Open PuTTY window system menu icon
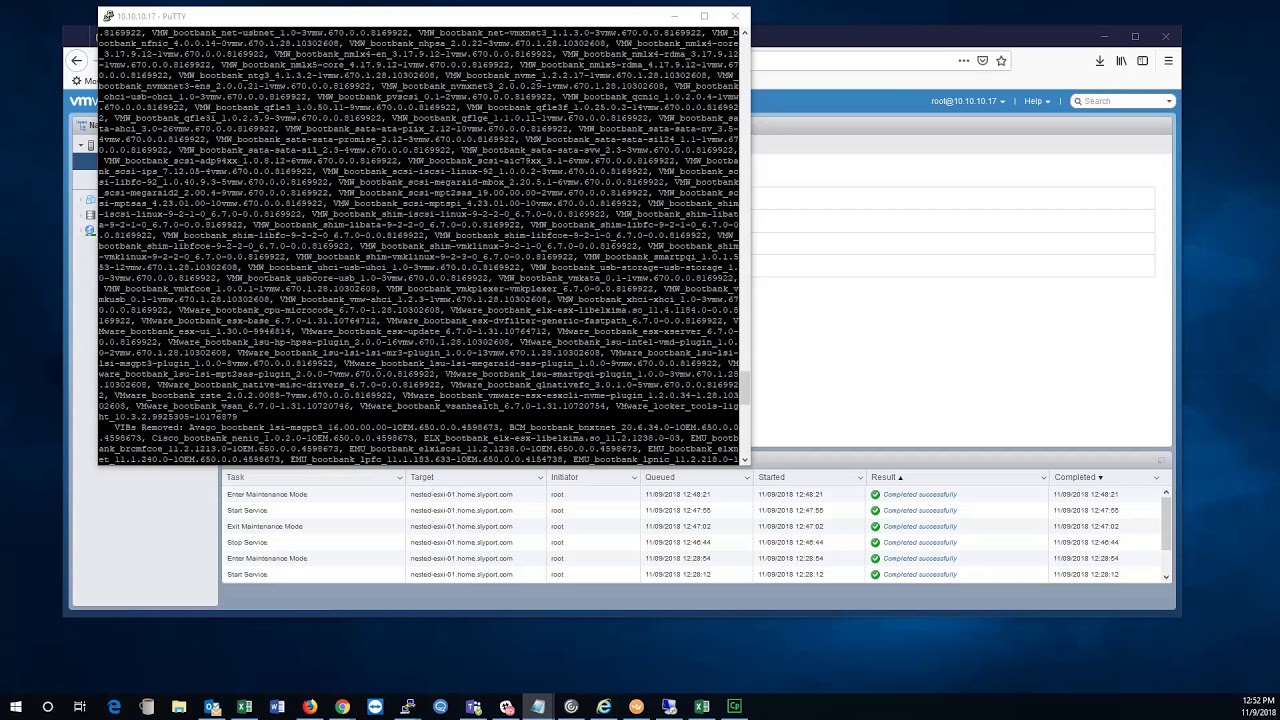Viewport: 1280px width, 720px height. coord(108,16)
